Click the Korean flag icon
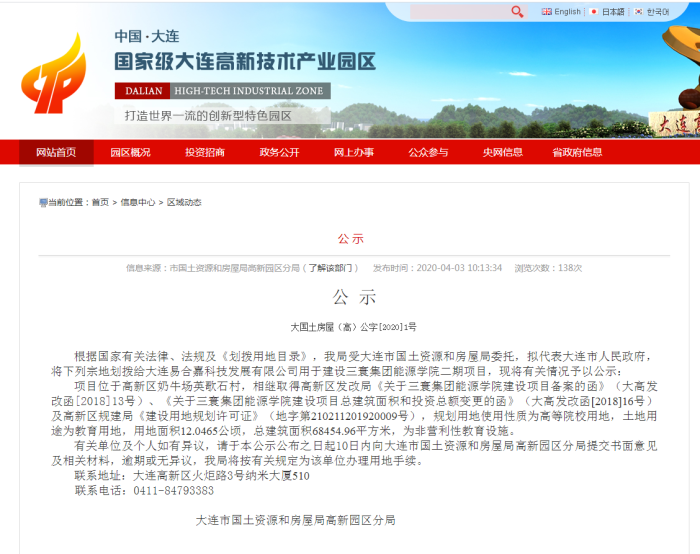Image resolution: width=700 pixels, height=554 pixels. [x=639, y=12]
